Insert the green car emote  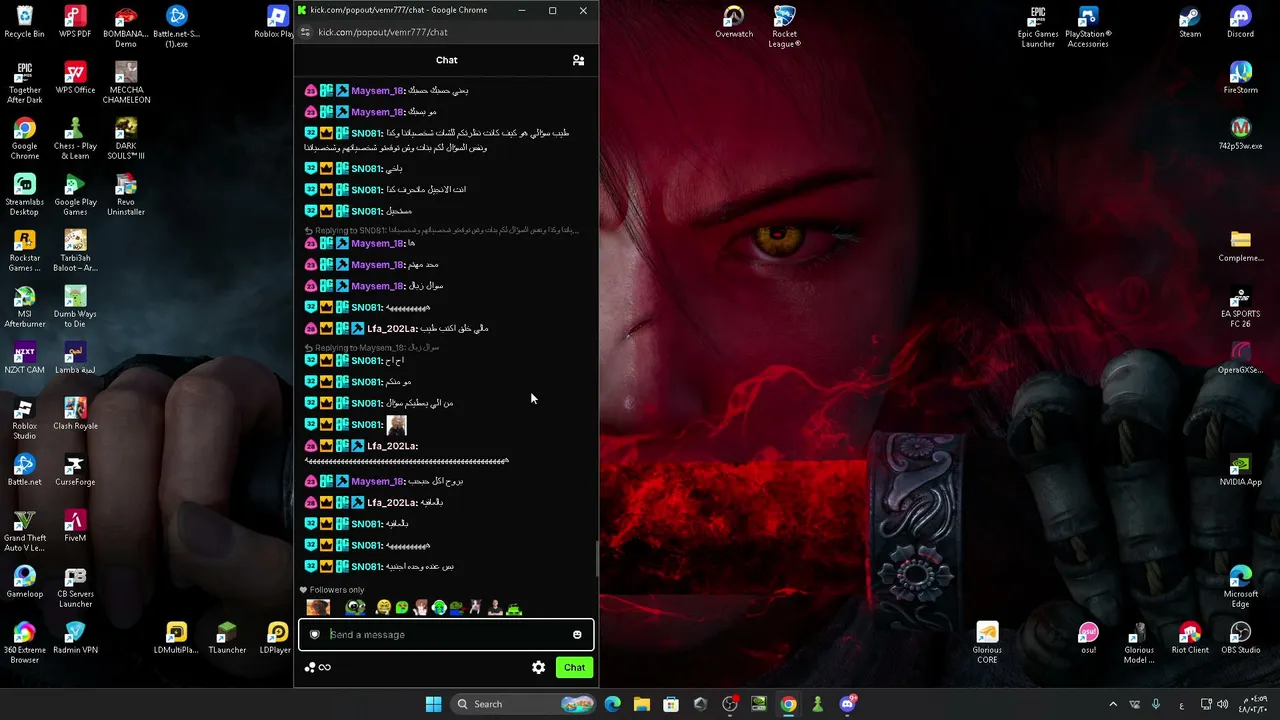[514, 607]
